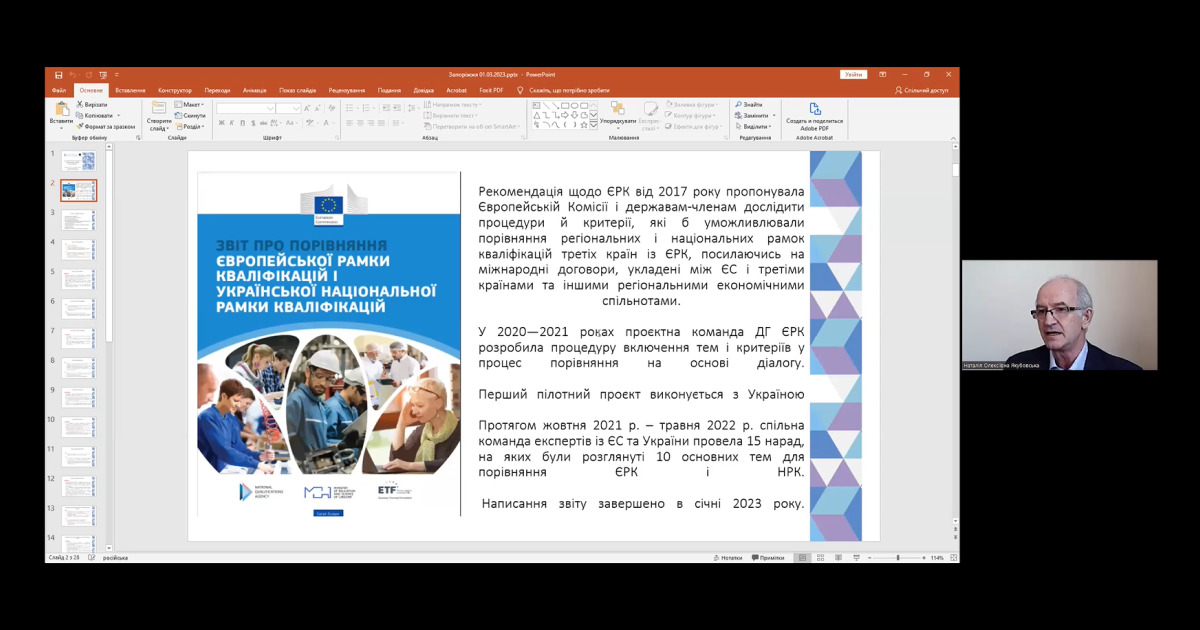This screenshot has width=1200, height=630.
Task: Toggle the Notes (Нотатки) pane
Action: 727,557
